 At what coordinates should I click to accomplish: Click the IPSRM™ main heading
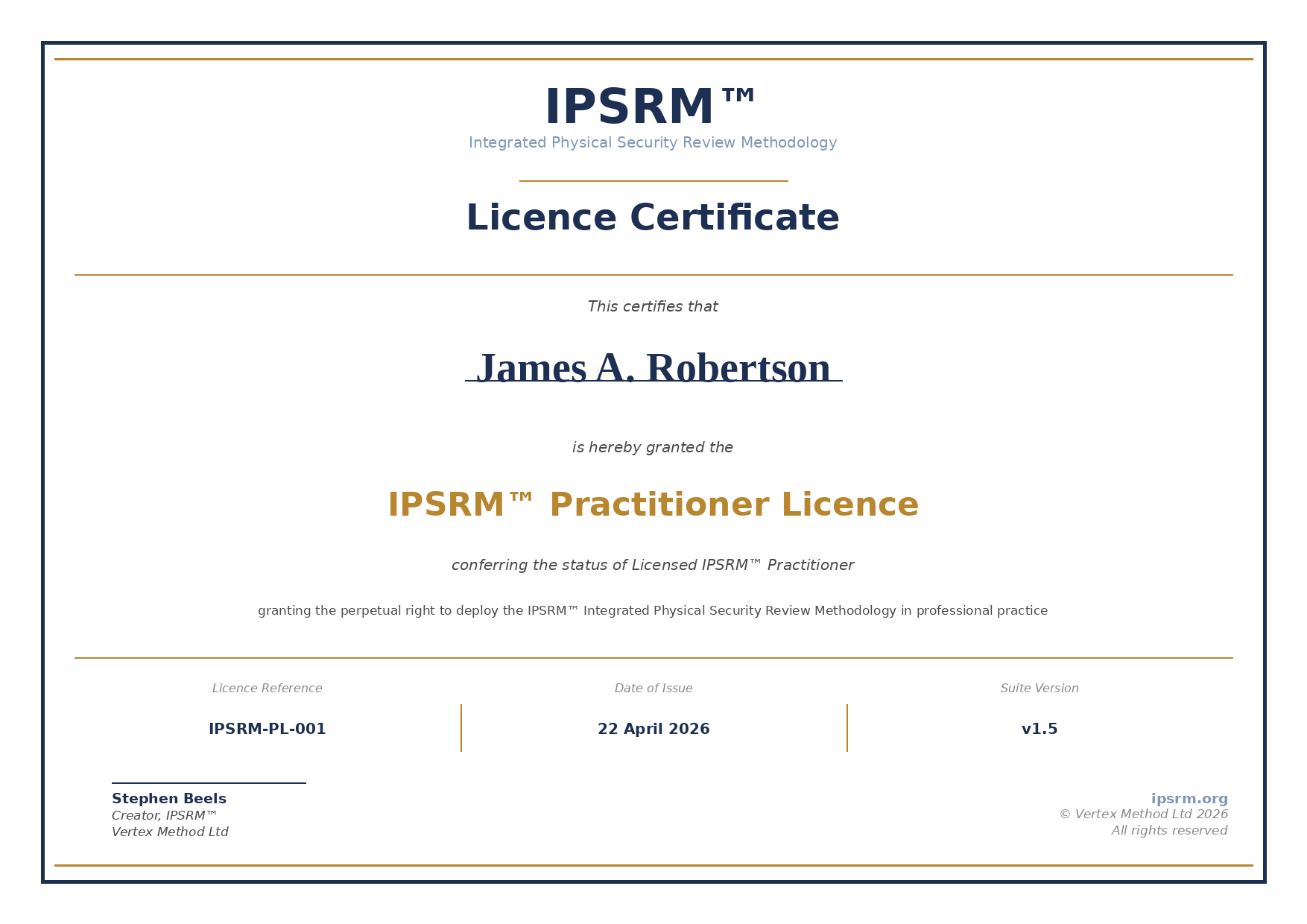point(650,107)
